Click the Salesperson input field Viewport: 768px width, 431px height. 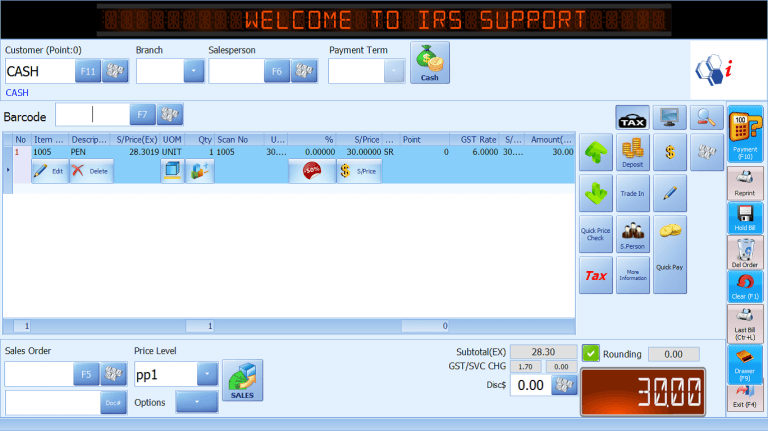[x=237, y=71]
